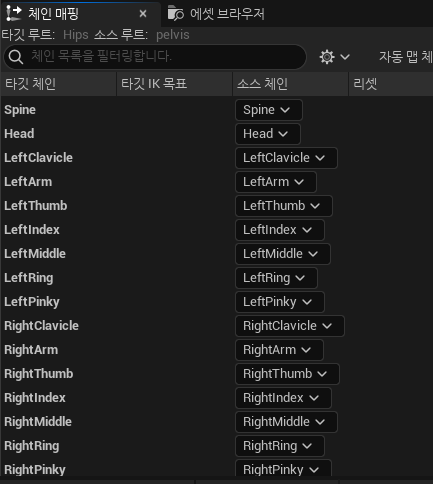
Task: Open the LeftIndex source chain dropdown
Action: [280, 230]
